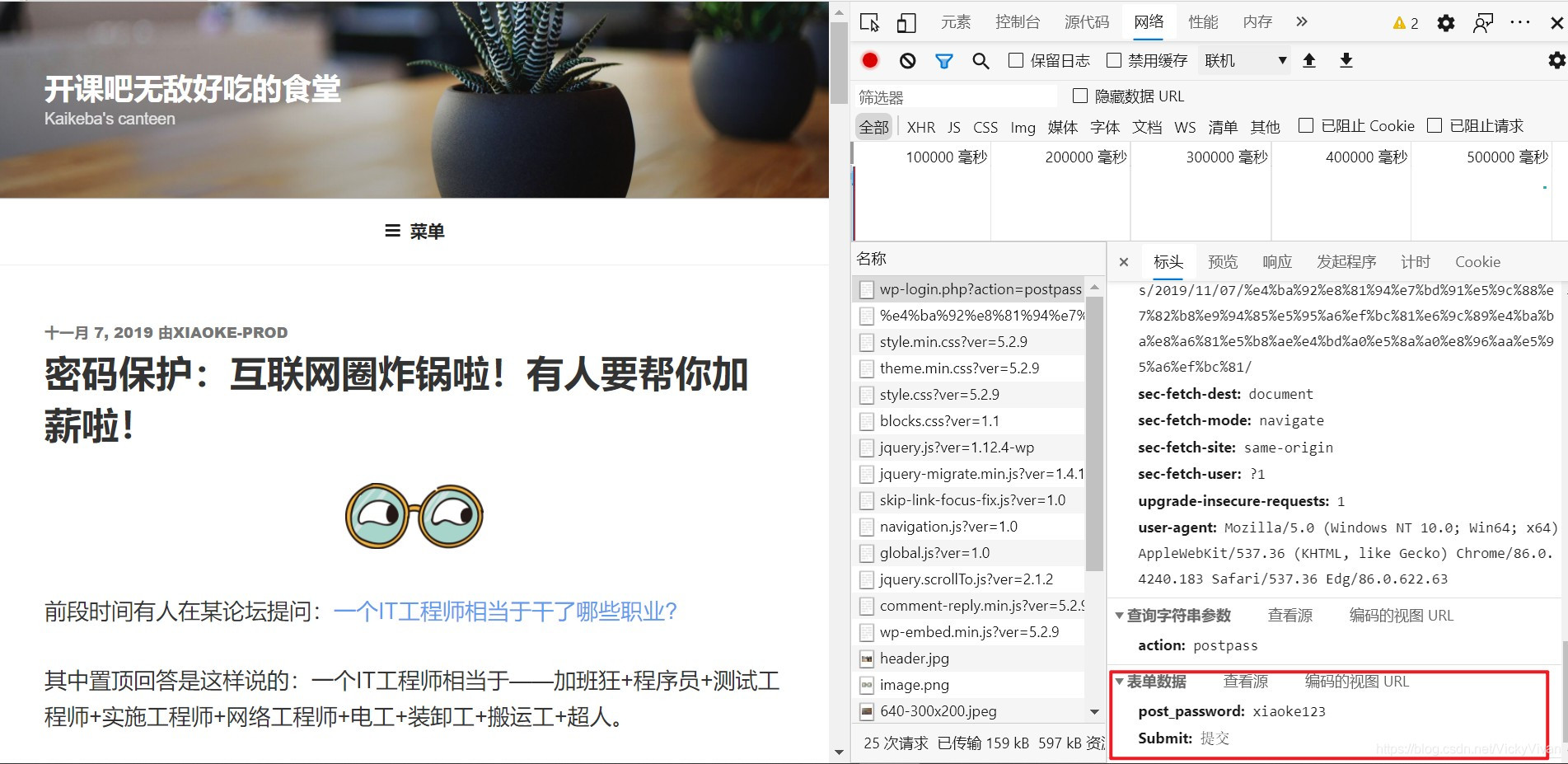Toggle blocked Cookie checkbox
The width and height of the screenshot is (1568, 764).
[1306, 125]
